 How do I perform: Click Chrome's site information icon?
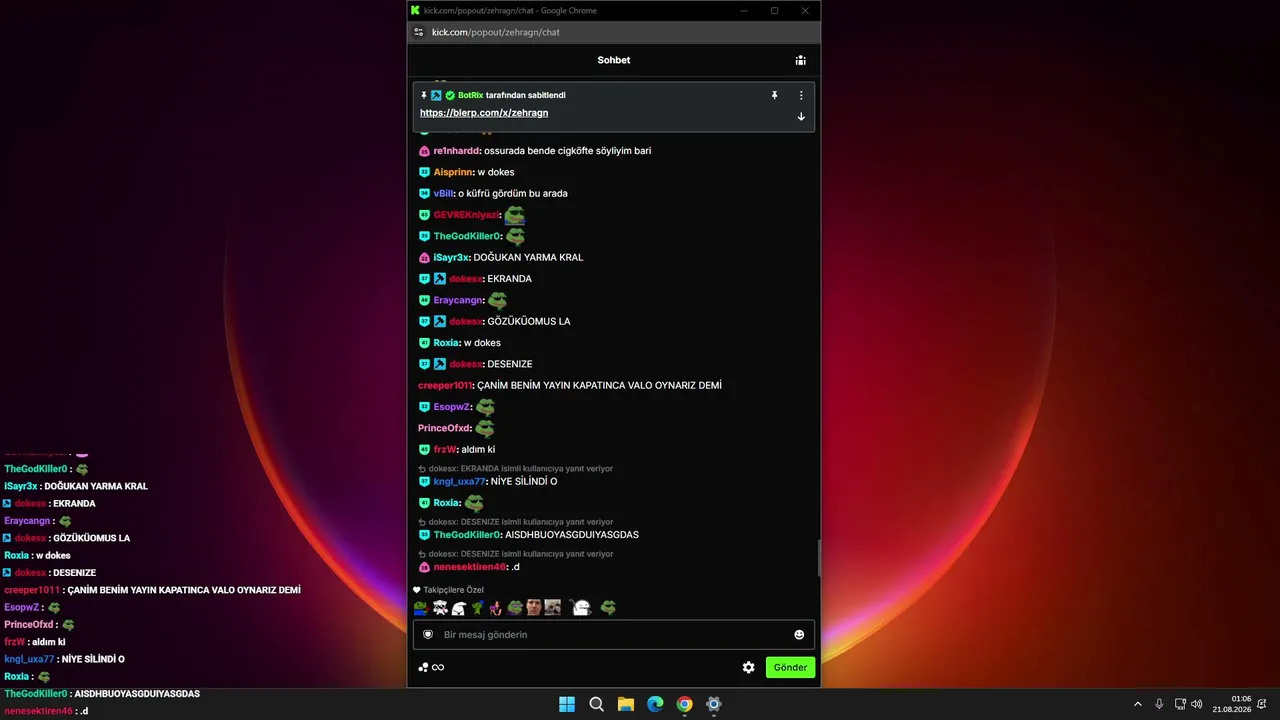[x=419, y=32]
